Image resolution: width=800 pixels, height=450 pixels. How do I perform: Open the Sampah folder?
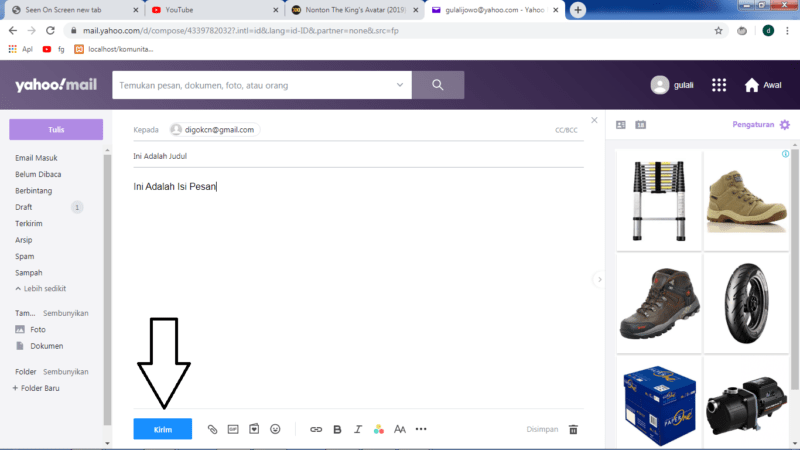[29, 272]
